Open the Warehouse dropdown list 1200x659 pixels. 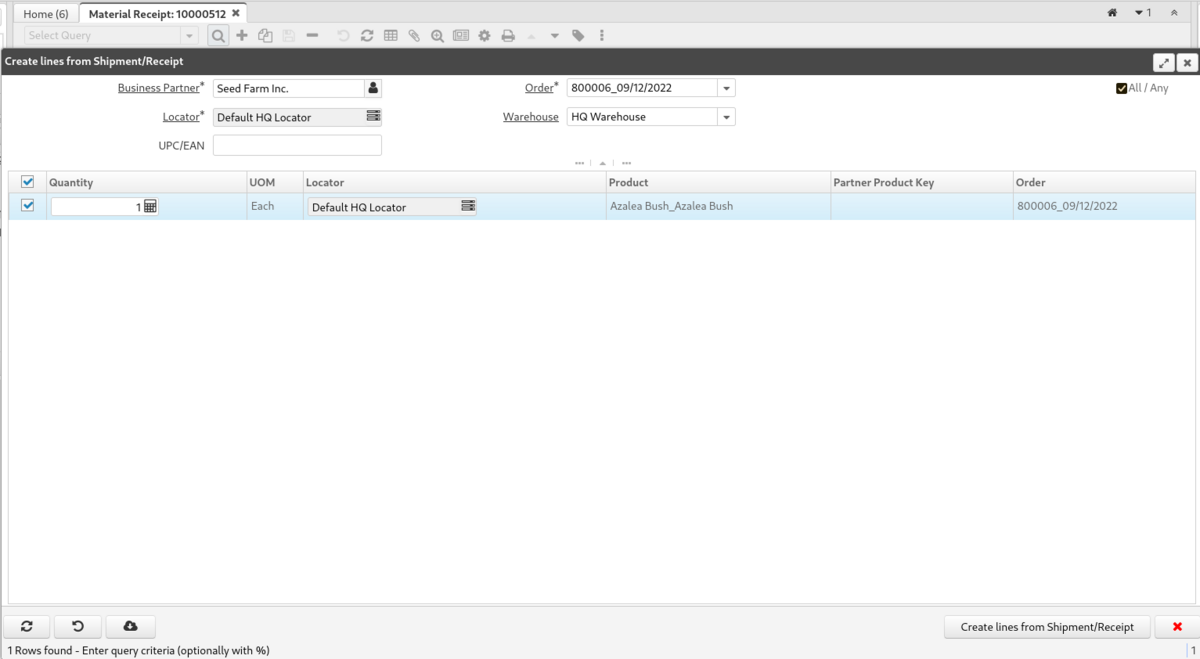tap(726, 117)
